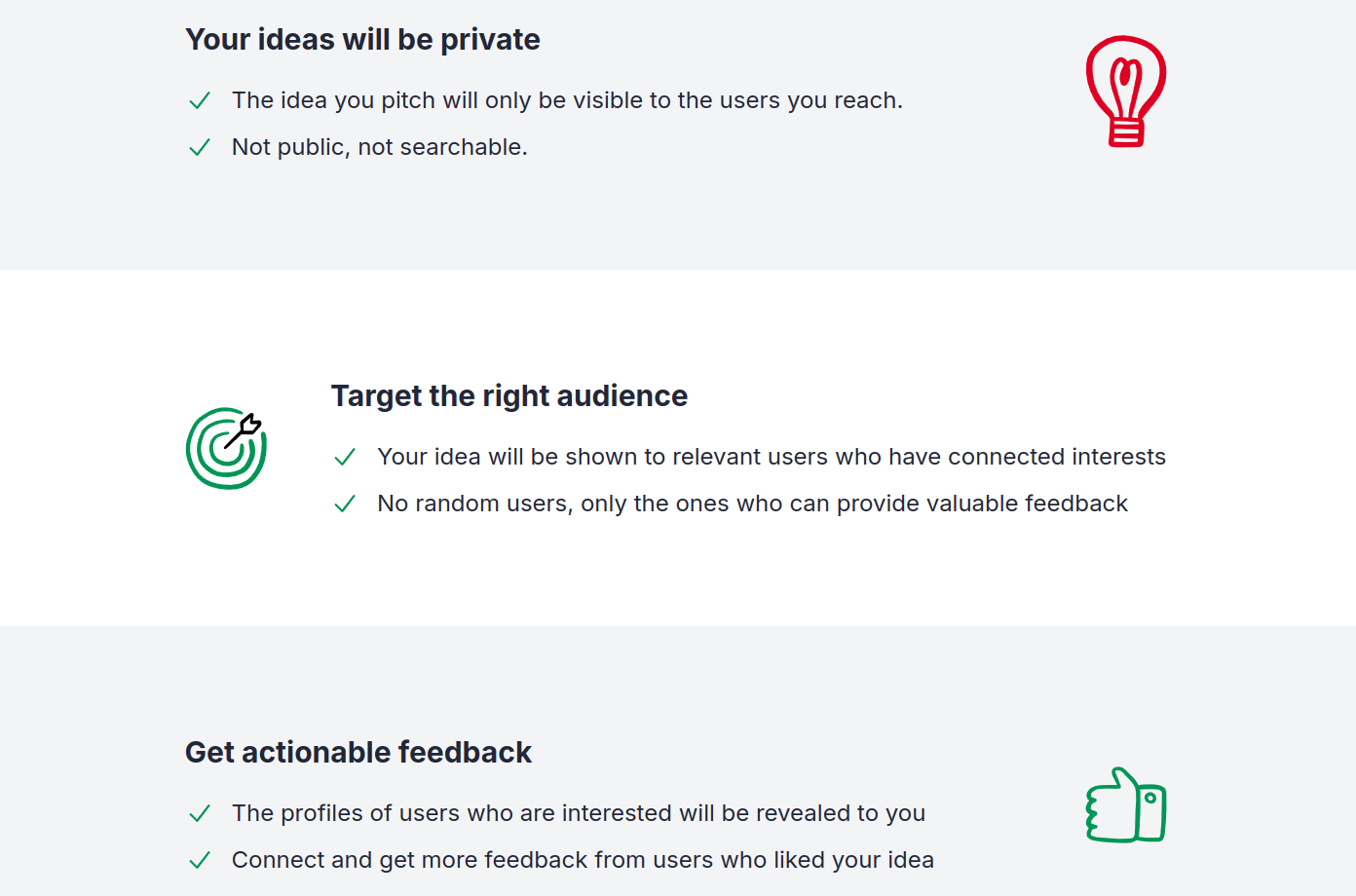This screenshot has width=1356, height=896.
Task: Click checkmark beside 'No random users'
Action: [345, 504]
